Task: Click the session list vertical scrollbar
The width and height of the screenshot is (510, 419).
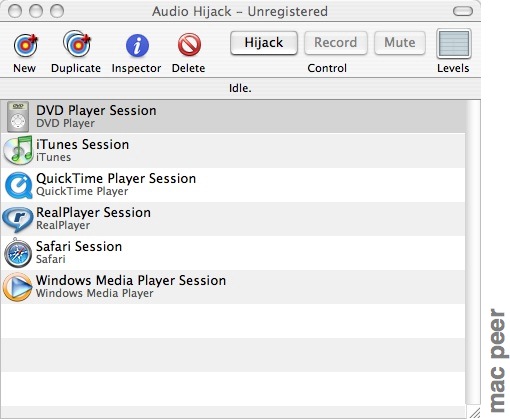Action: coord(473,253)
